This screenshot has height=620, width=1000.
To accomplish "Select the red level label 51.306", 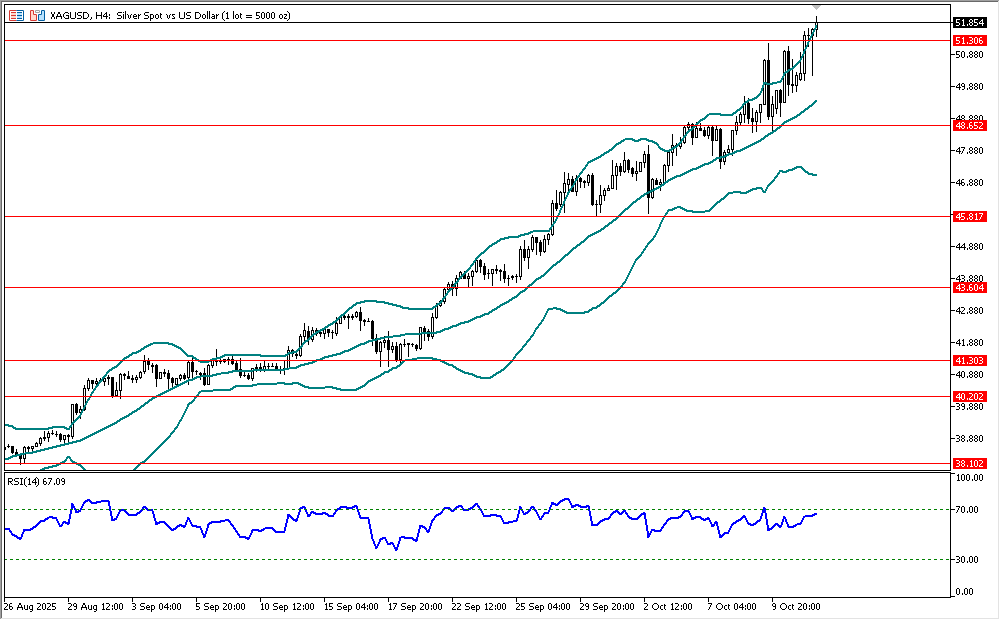I will click(968, 40).
